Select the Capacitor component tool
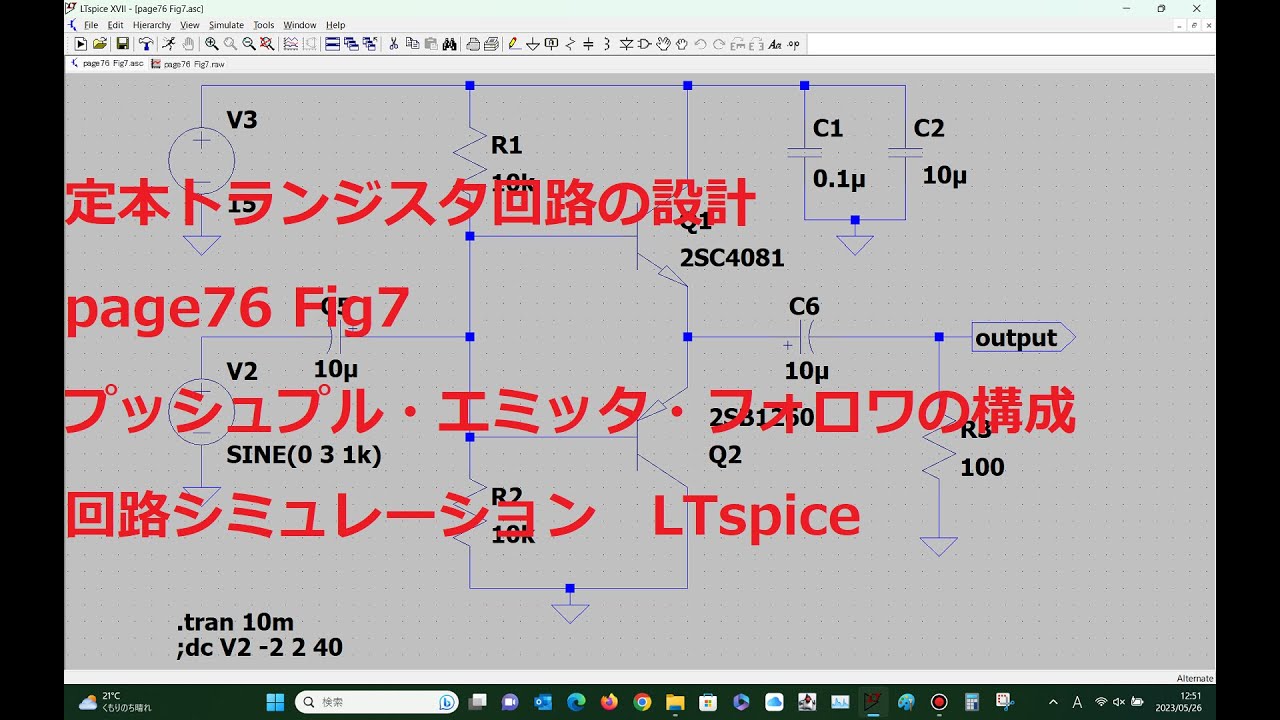 pyautogui.click(x=588, y=44)
